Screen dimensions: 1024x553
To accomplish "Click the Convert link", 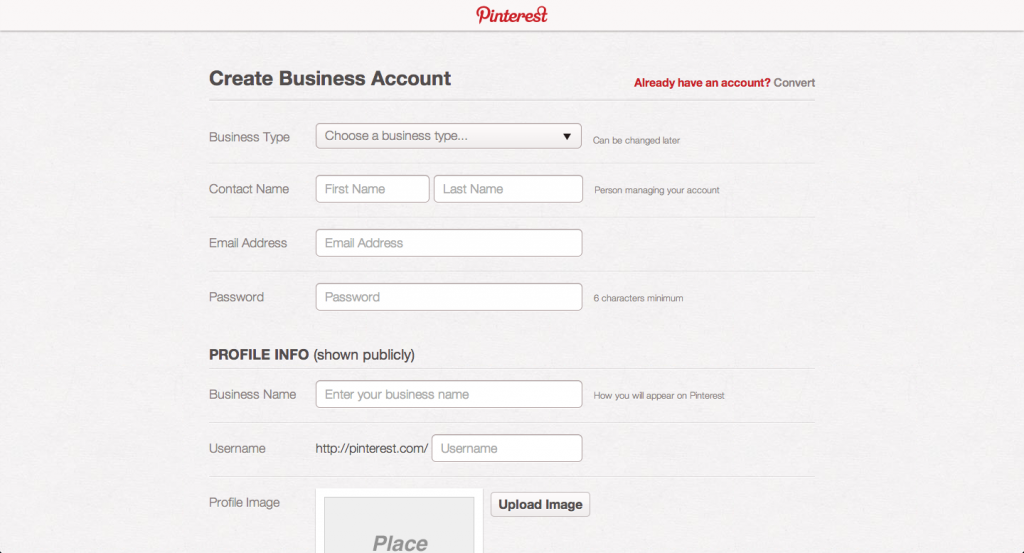I will coord(794,83).
